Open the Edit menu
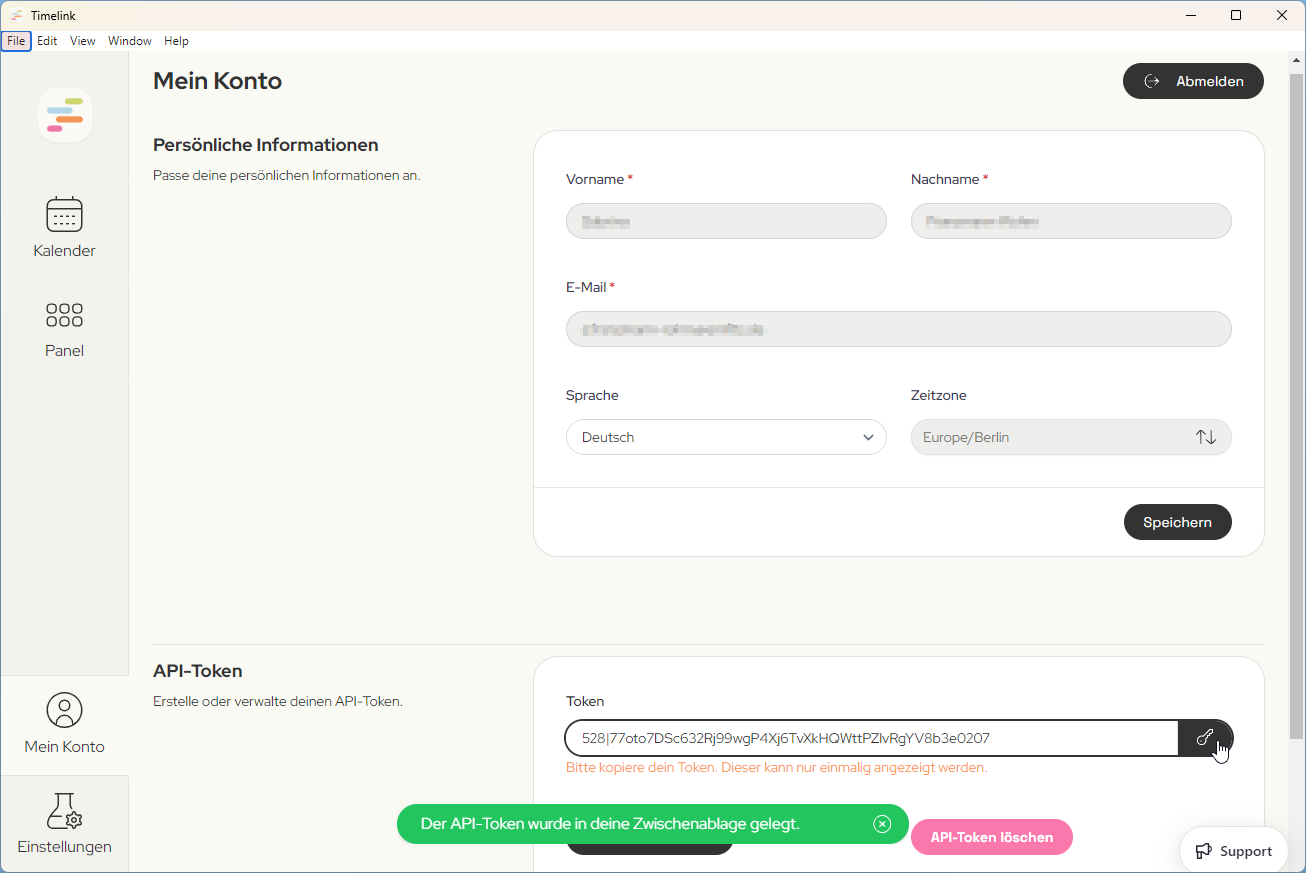Screen dimensions: 1306x873 pyautogui.click(x=47, y=41)
